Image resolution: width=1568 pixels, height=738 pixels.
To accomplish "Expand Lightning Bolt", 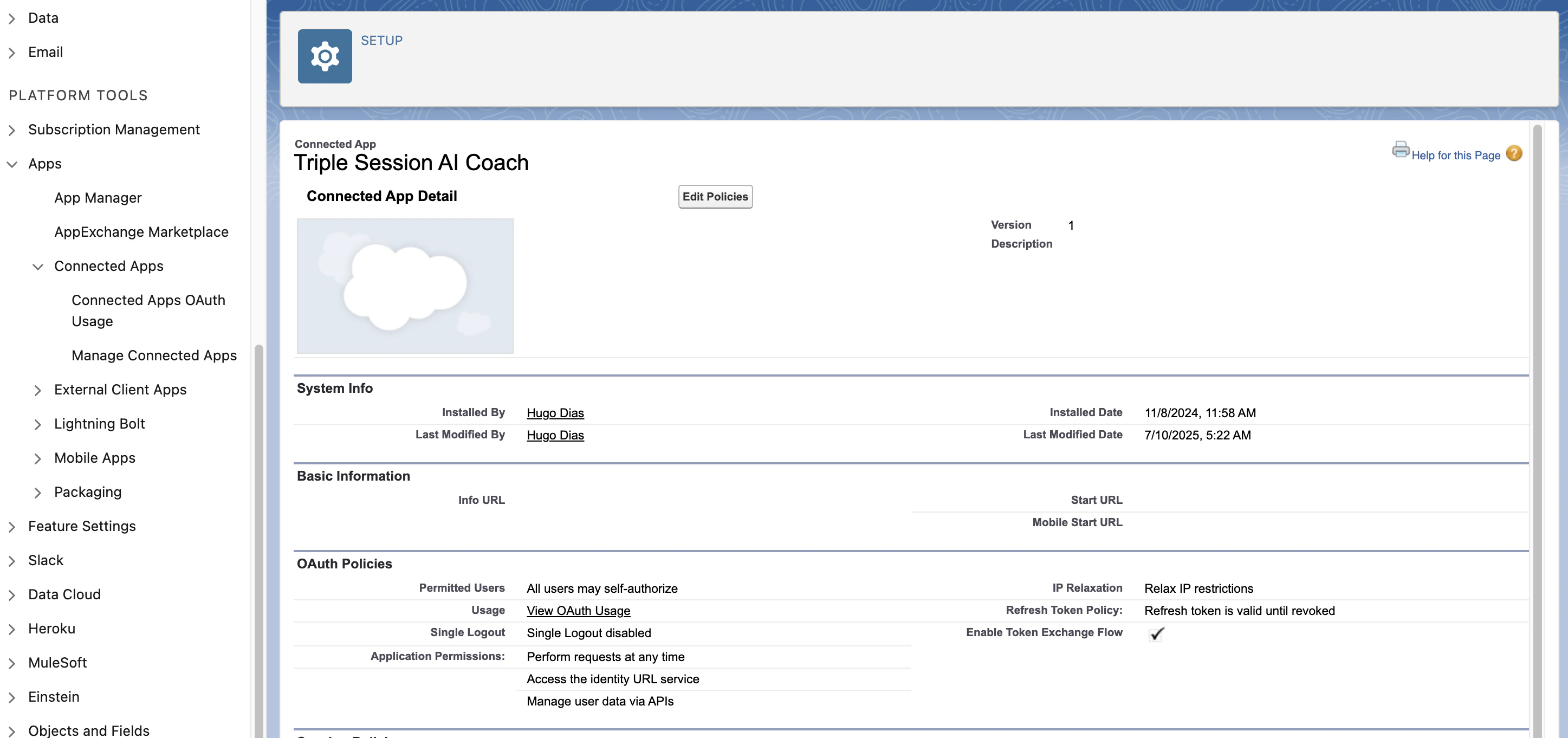I will coord(38,424).
